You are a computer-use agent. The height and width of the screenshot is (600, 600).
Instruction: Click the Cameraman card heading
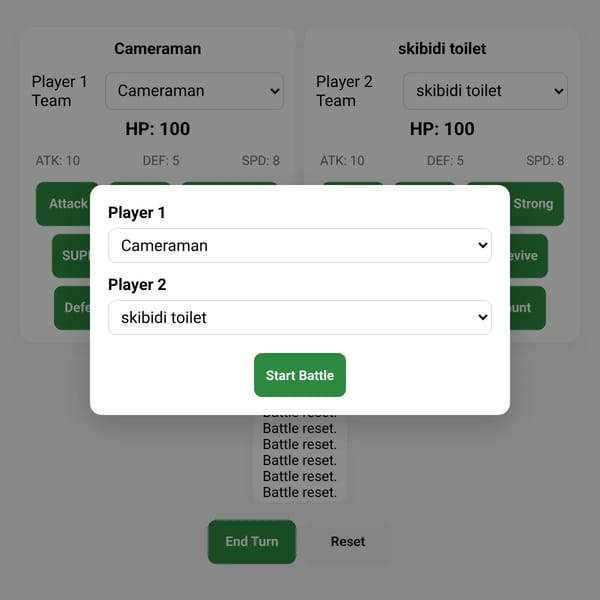click(x=158, y=49)
